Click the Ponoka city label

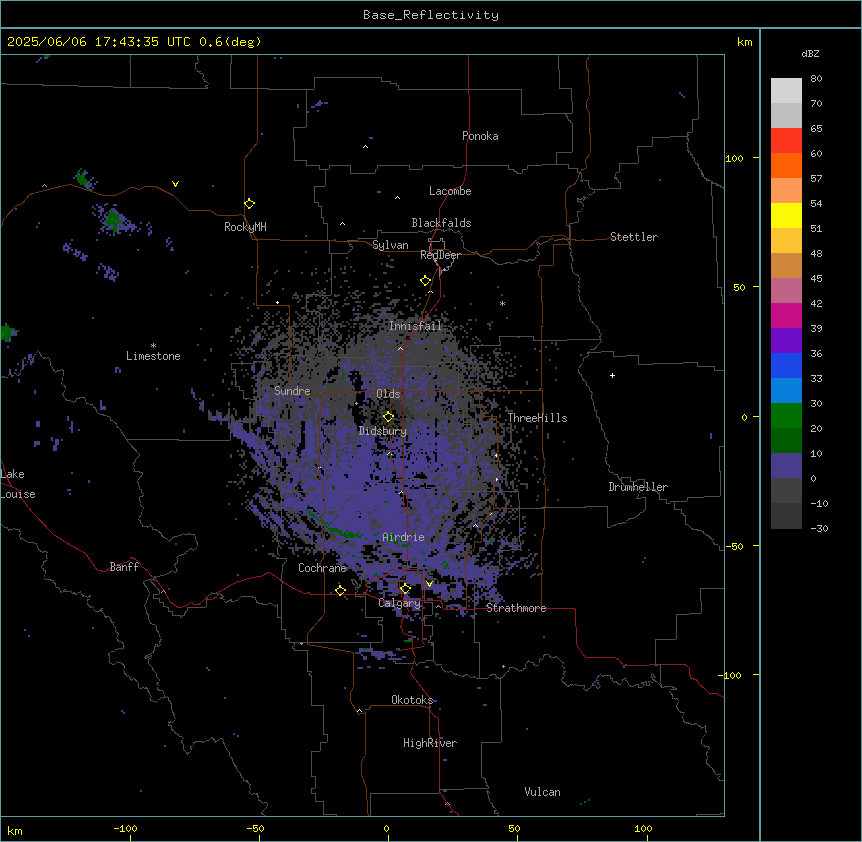pos(480,136)
